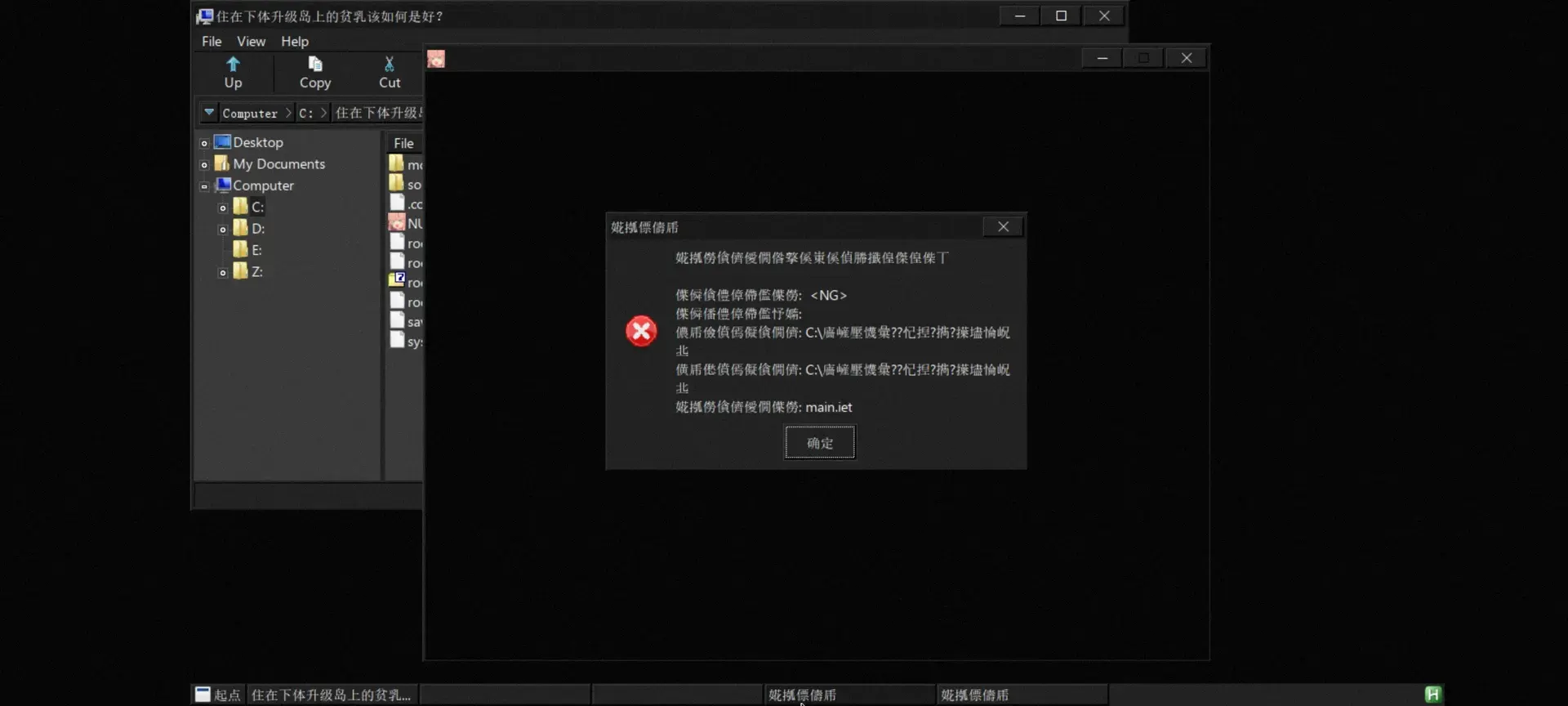Expand the My Documents tree node

click(x=204, y=165)
